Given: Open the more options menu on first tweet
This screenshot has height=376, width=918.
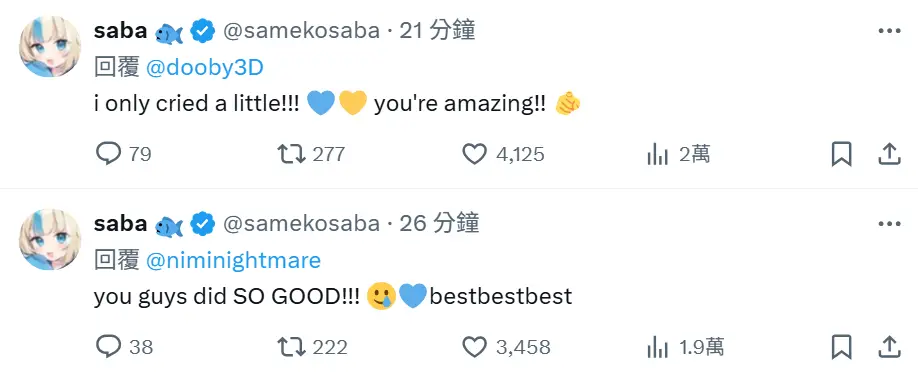Looking at the screenshot, I should [x=889, y=31].
